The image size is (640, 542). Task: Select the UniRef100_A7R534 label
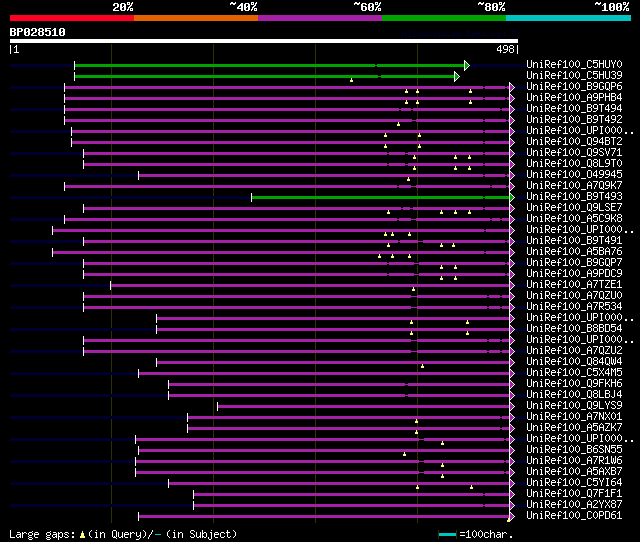point(574,307)
